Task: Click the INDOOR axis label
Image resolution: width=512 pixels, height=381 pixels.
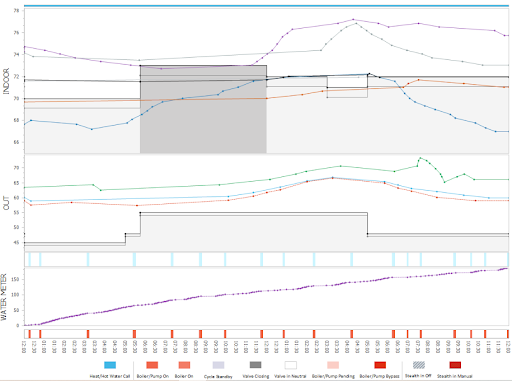Action: coord(6,81)
